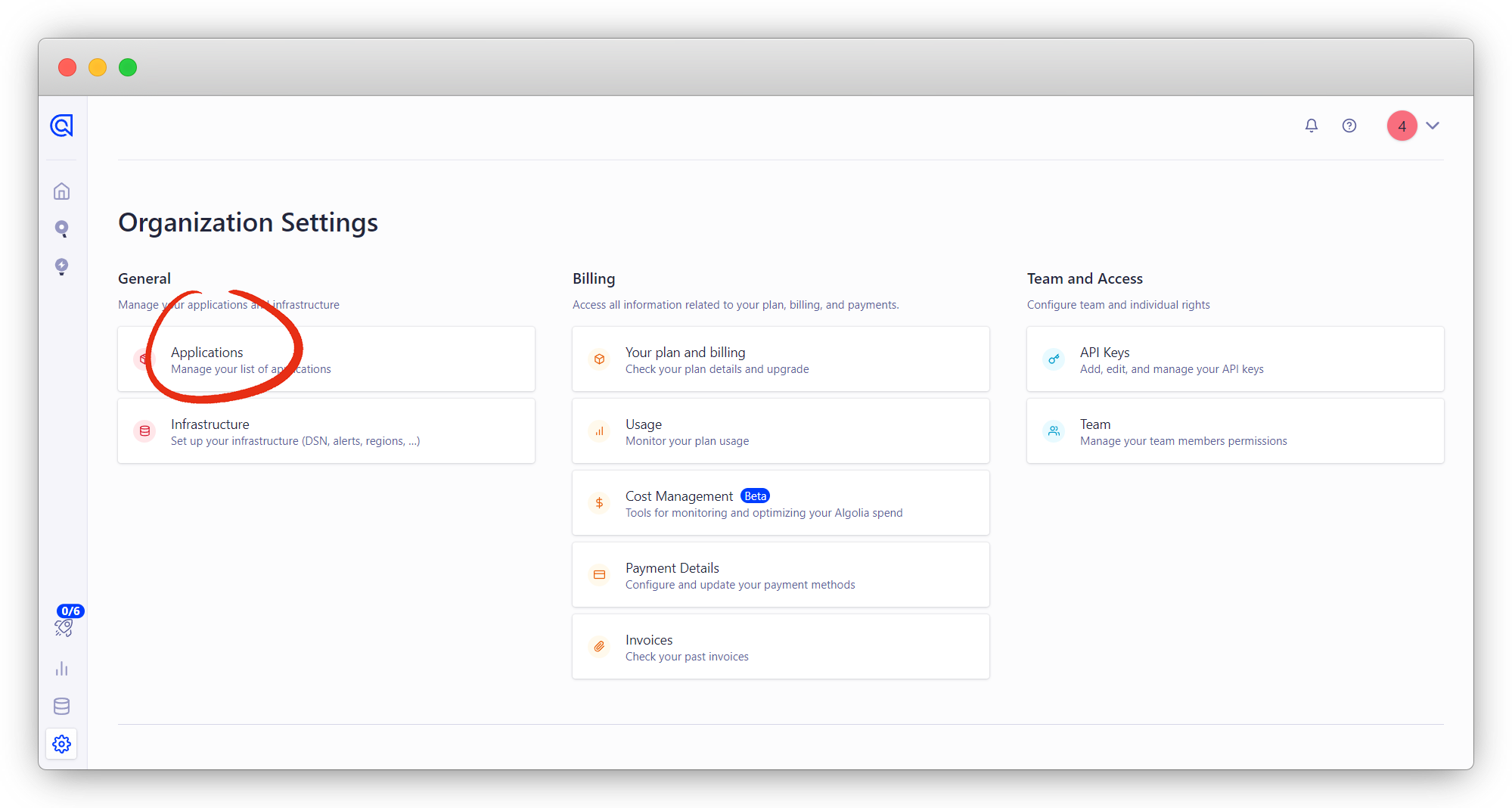This screenshot has width=1512, height=808.
Task: Click the Infrastructure setup card
Action: [x=326, y=430]
